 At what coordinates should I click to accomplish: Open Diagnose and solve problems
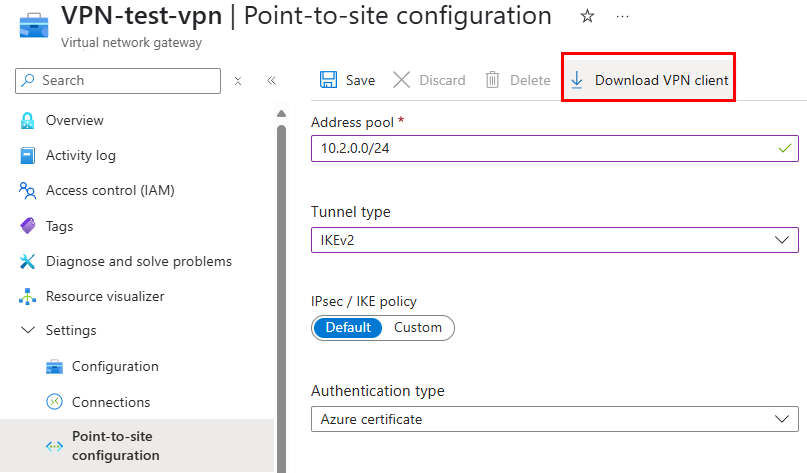tap(139, 261)
